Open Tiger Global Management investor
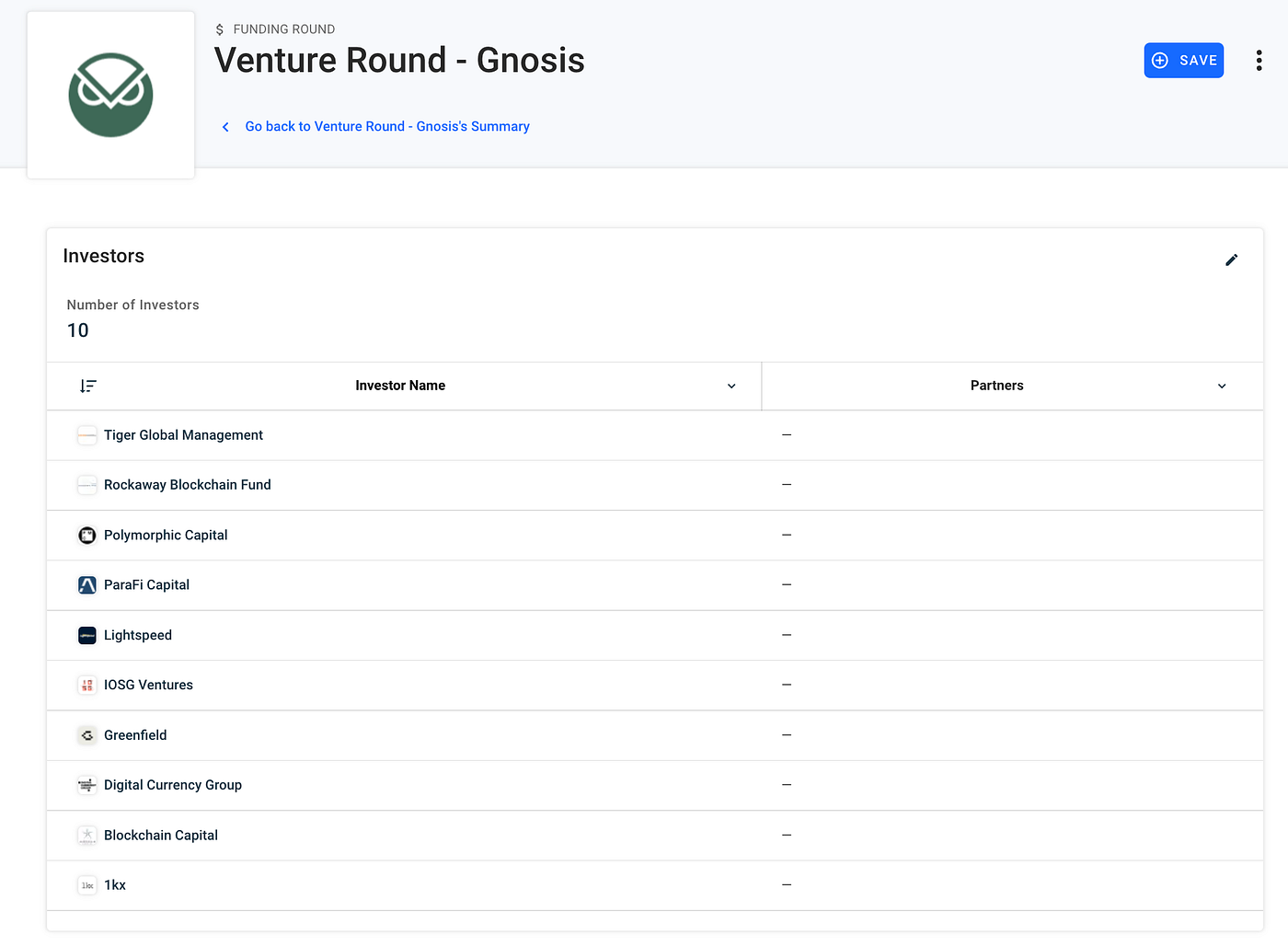 point(183,435)
